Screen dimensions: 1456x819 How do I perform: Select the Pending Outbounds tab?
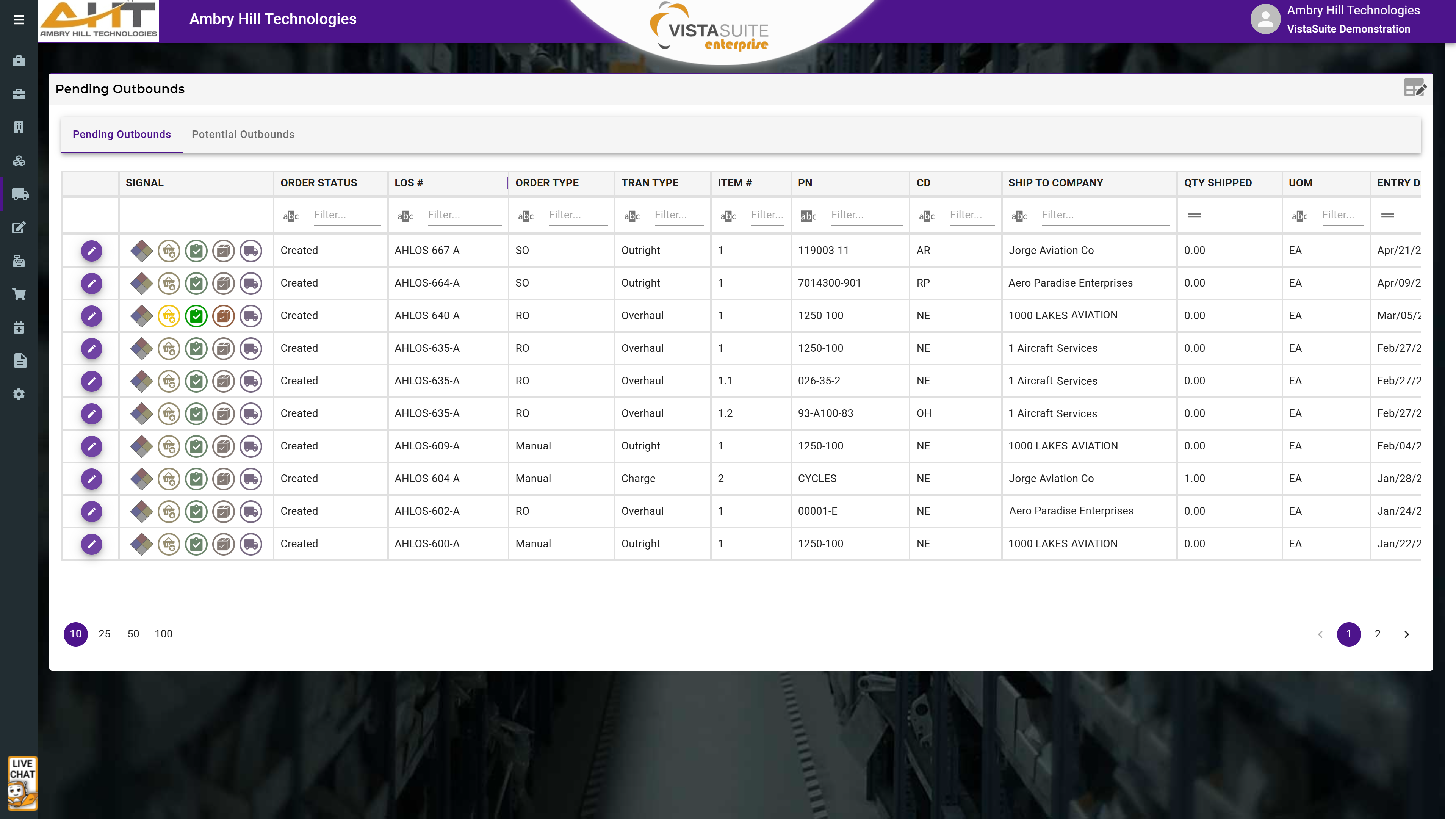pos(122,135)
